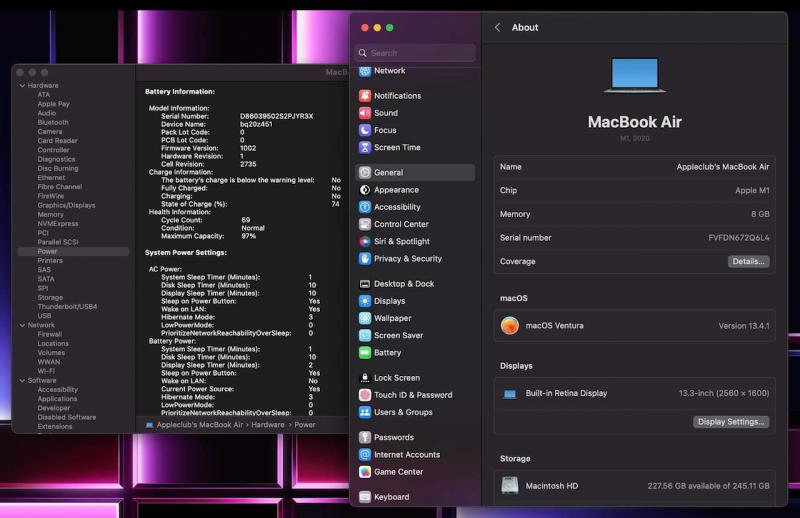The width and height of the screenshot is (800, 518).
Task: Click Hardware in path bar breadcrumb
Action: [x=267, y=425]
